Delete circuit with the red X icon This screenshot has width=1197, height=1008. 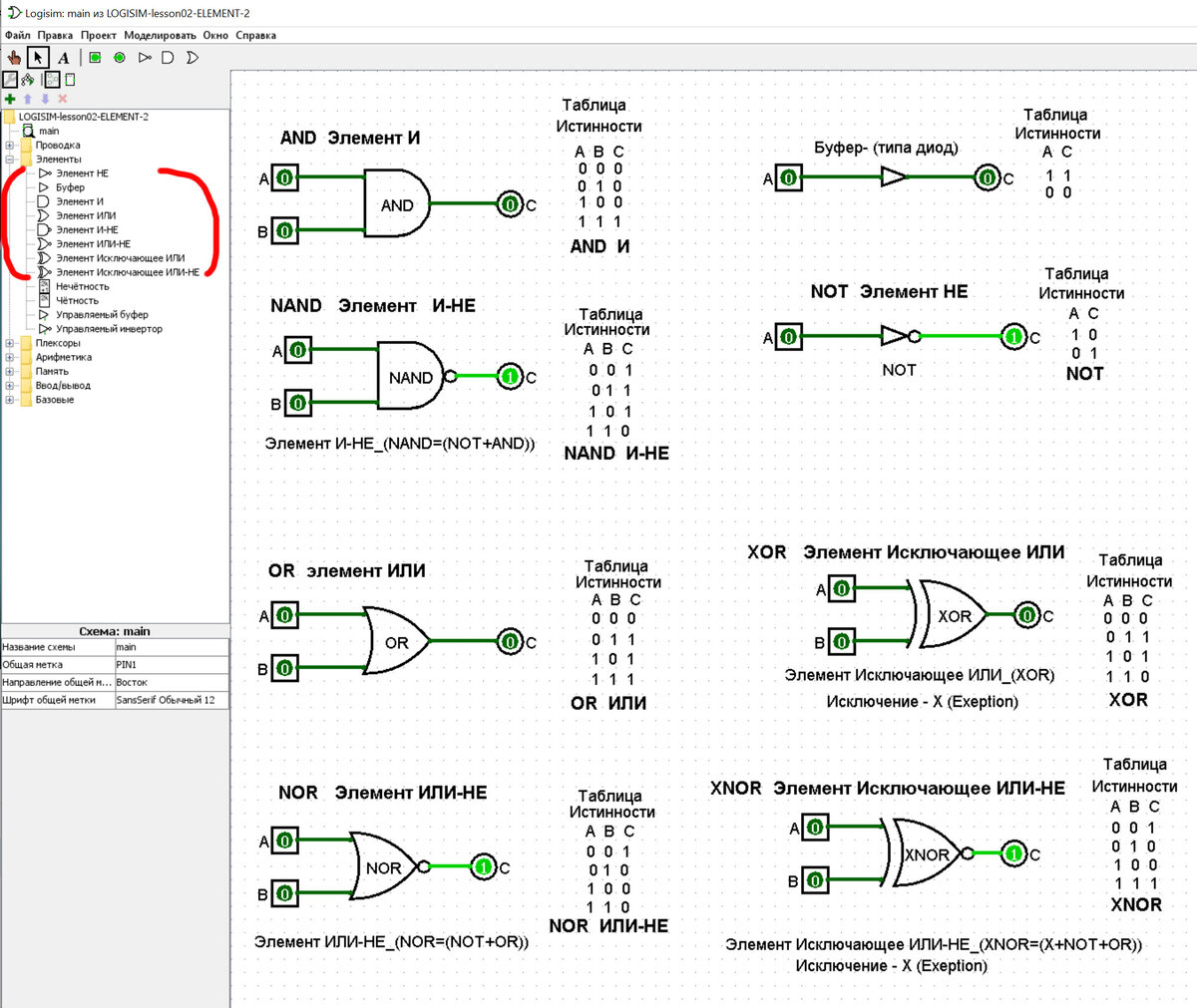62,99
